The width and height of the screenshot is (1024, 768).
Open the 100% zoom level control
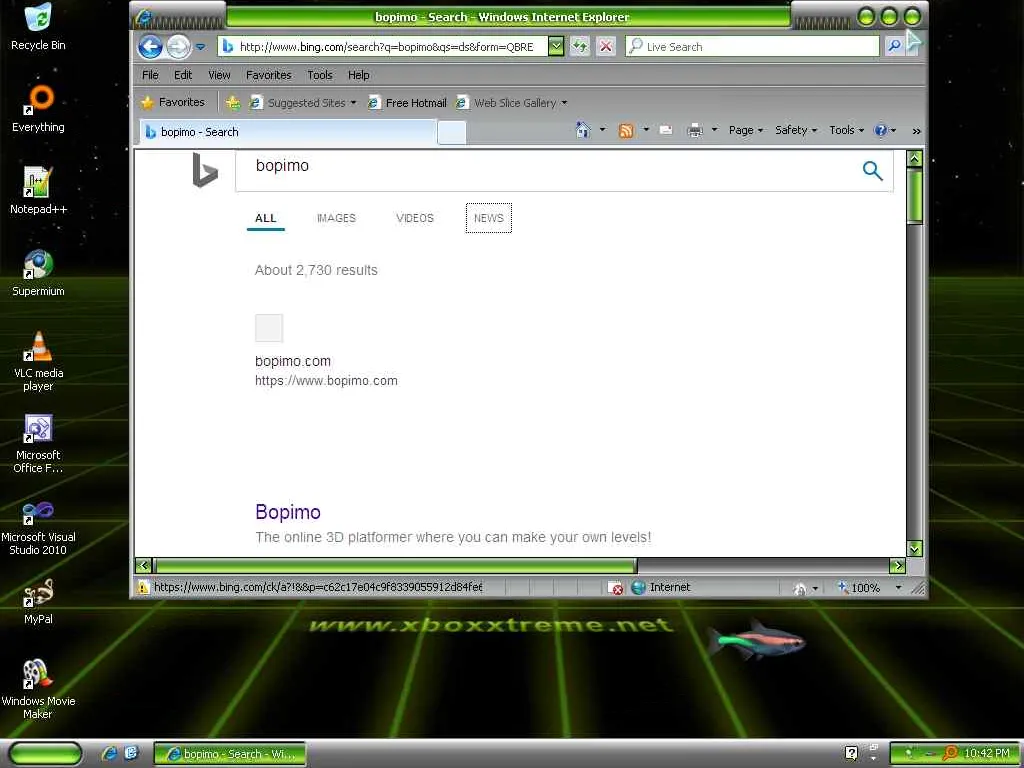click(869, 588)
